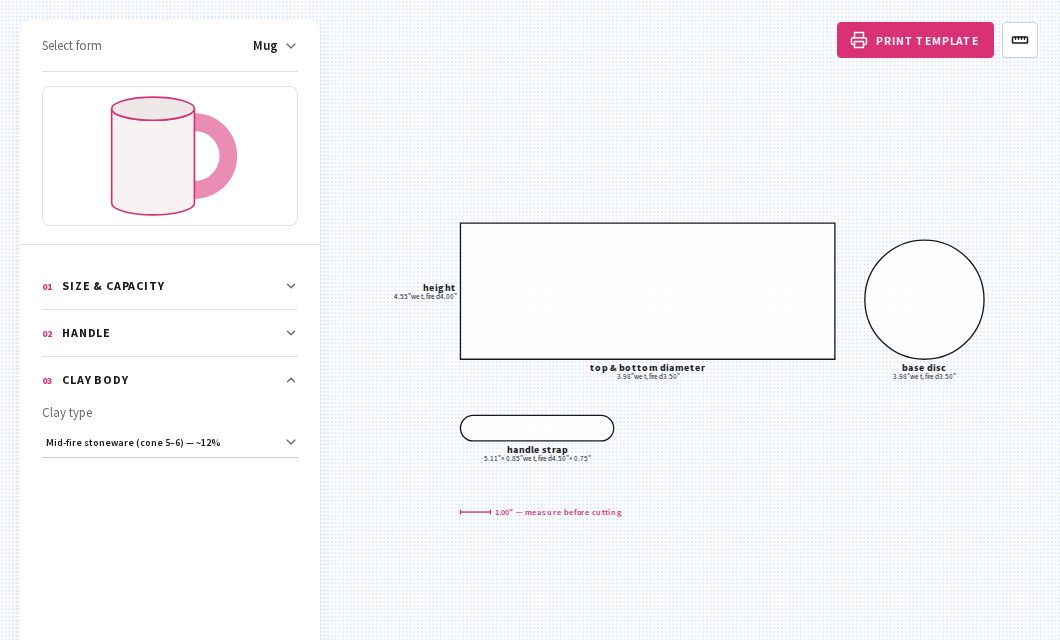
Task: Click the "Clay type" field label
Action: pyautogui.click(x=67, y=412)
